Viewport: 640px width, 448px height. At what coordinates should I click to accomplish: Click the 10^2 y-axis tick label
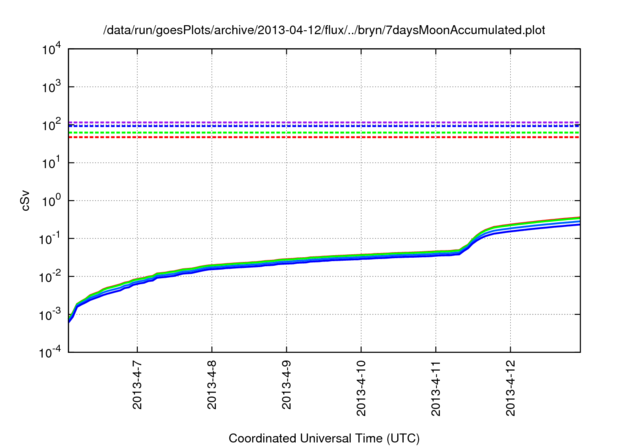51,125
